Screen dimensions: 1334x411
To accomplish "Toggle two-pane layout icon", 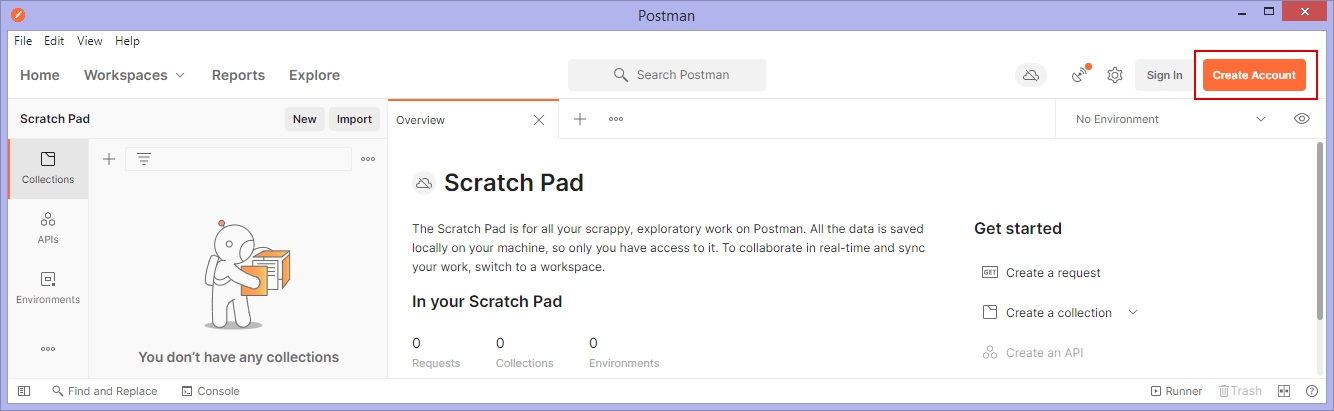I will tap(1285, 391).
